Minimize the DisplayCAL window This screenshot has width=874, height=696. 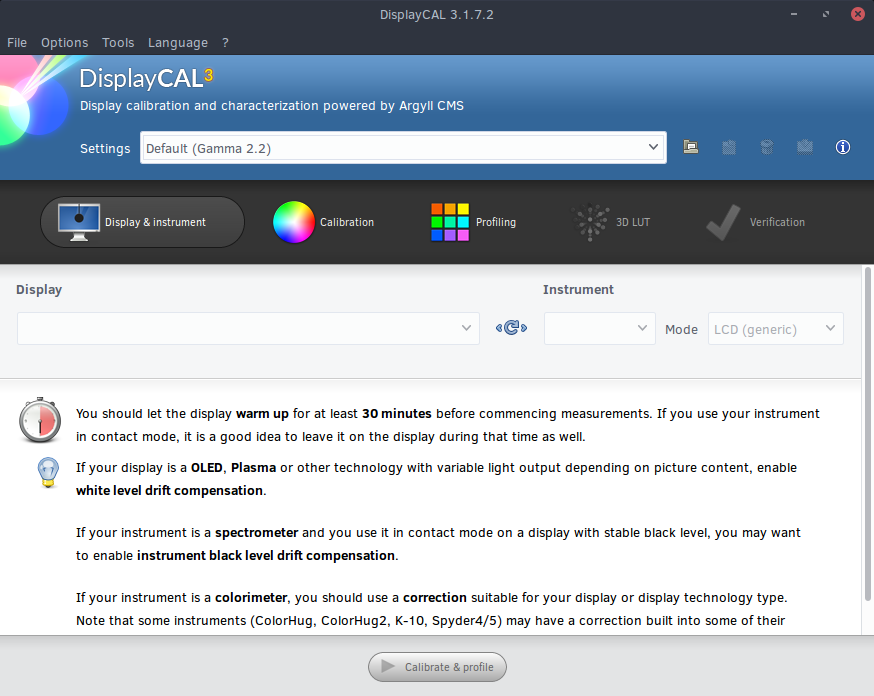tap(794, 14)
